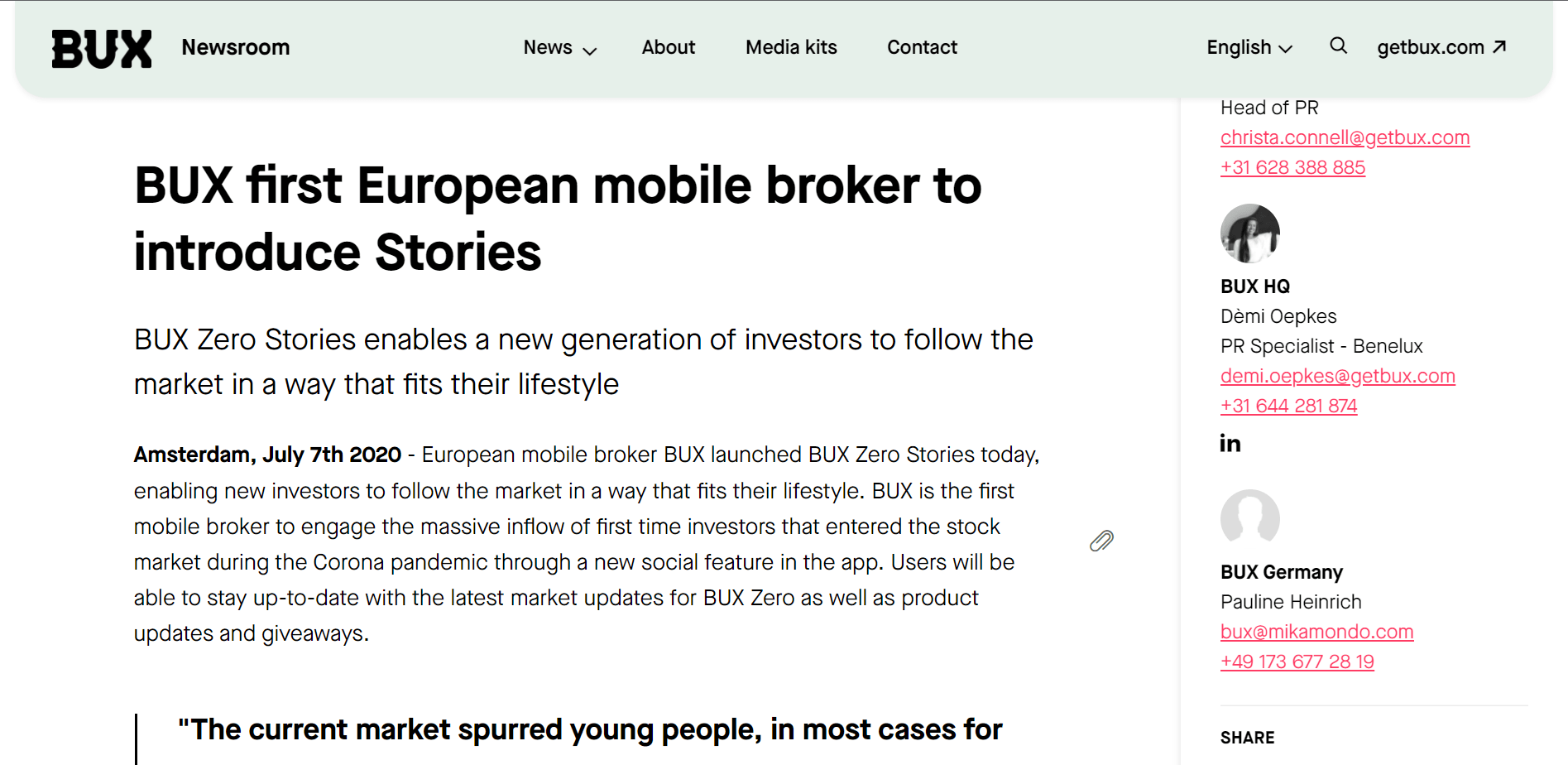1568x765 pixels.
Task: Open Media kits section
Action: click(791, 47)
